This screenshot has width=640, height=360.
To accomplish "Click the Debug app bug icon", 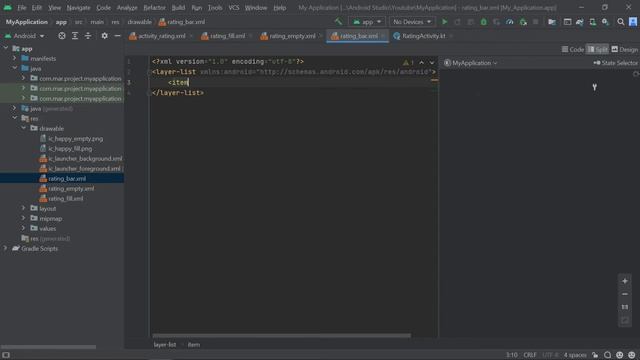I will 484,22.
